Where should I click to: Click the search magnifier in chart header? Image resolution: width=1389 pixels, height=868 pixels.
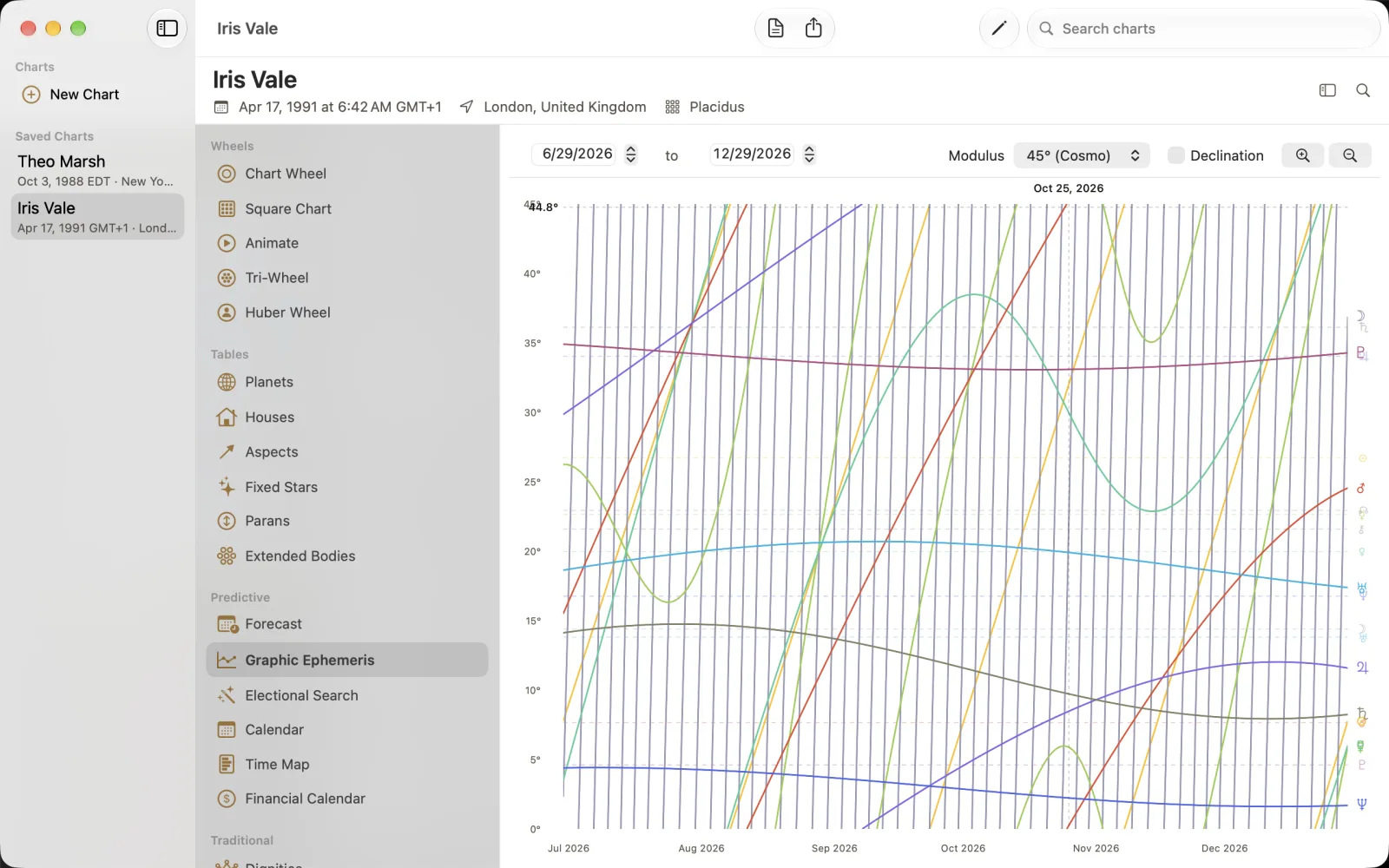point(1363,90)
